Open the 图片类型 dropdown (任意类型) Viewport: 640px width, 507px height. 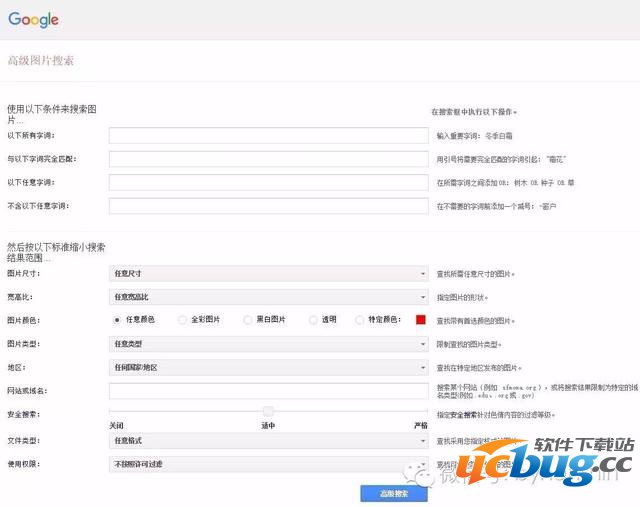pyautogui.click(x=269, y=344)
